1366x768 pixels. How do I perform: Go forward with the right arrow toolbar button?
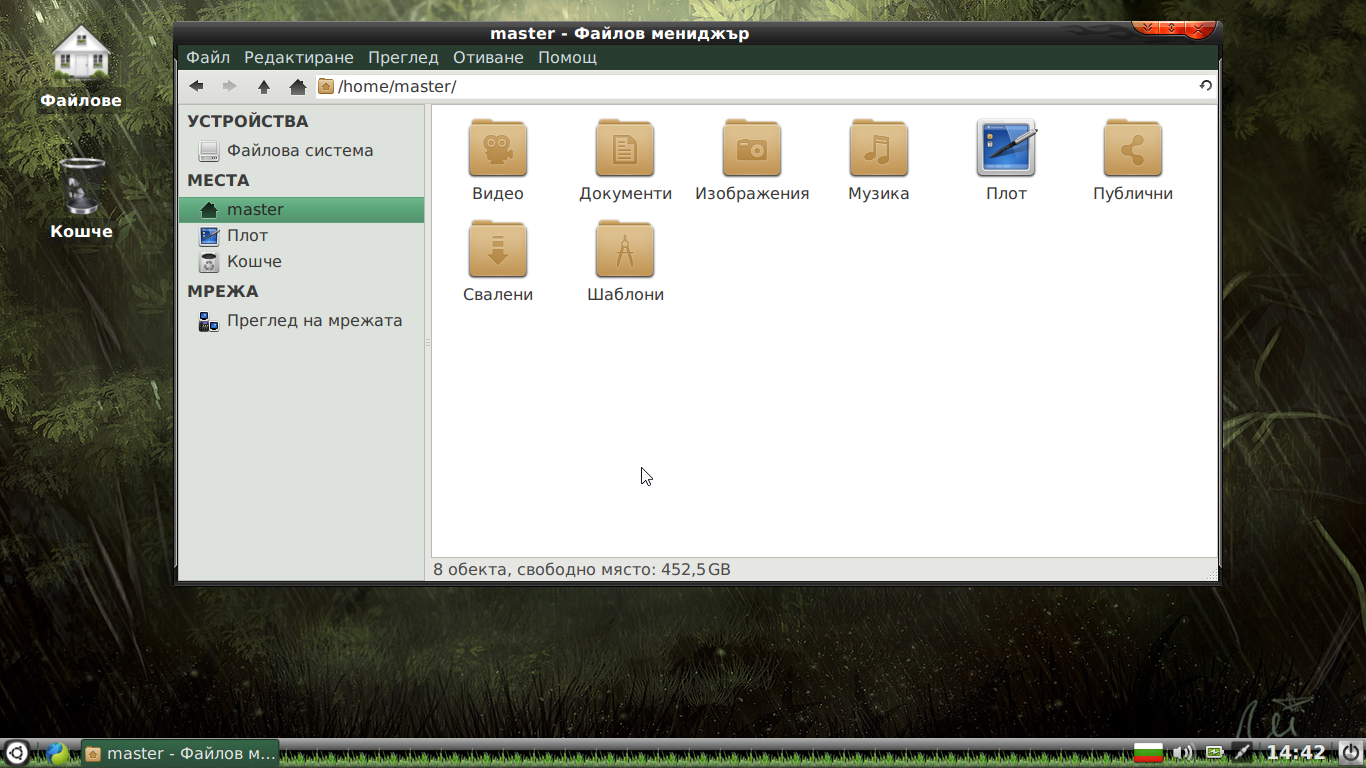(230, 87)
